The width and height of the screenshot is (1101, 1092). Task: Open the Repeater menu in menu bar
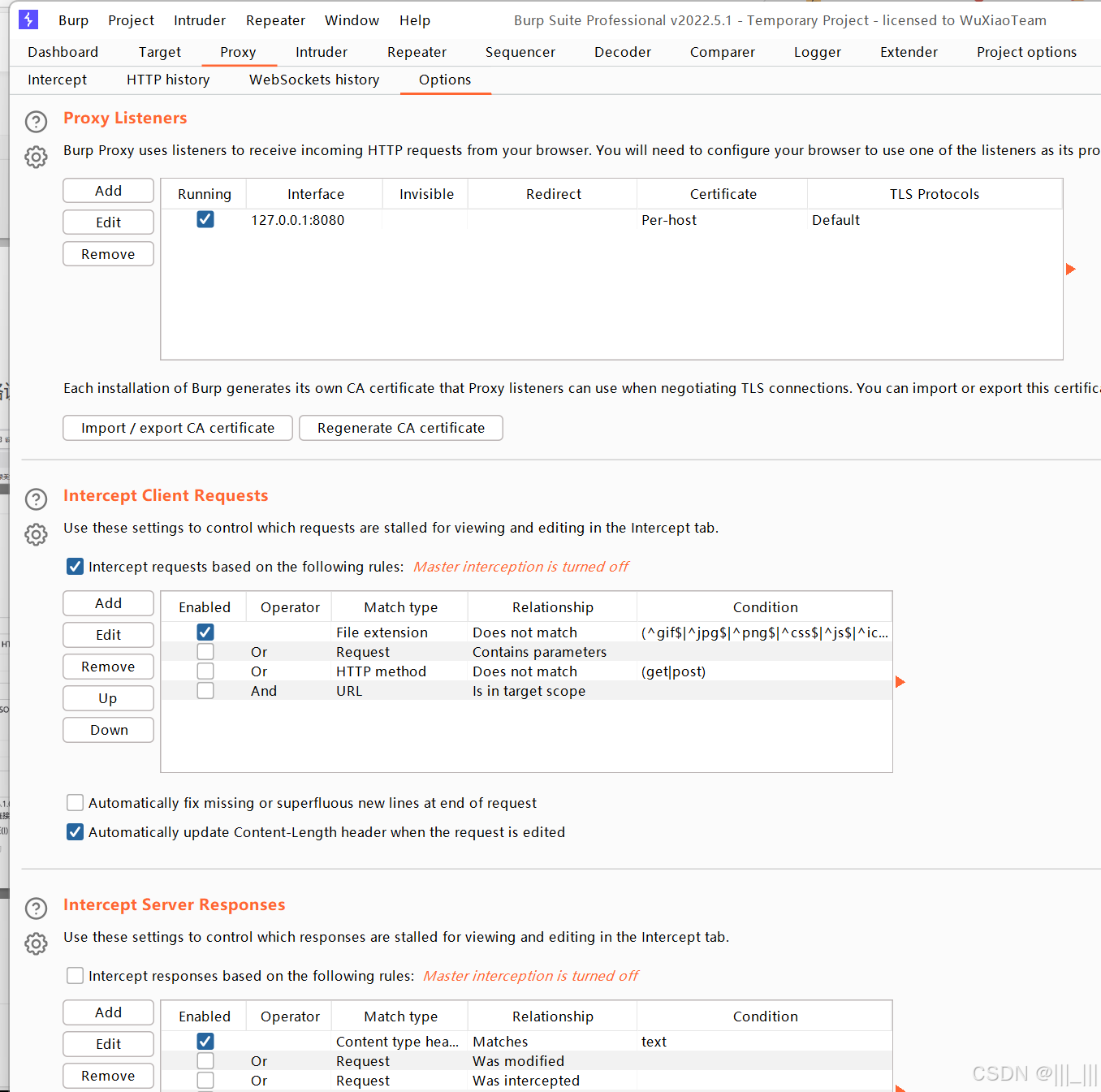[x=275, y=20]
